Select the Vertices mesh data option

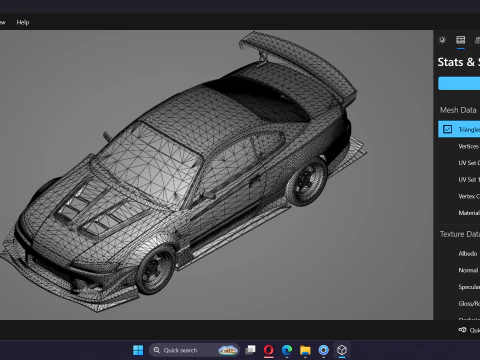click(x=469, y=146)
